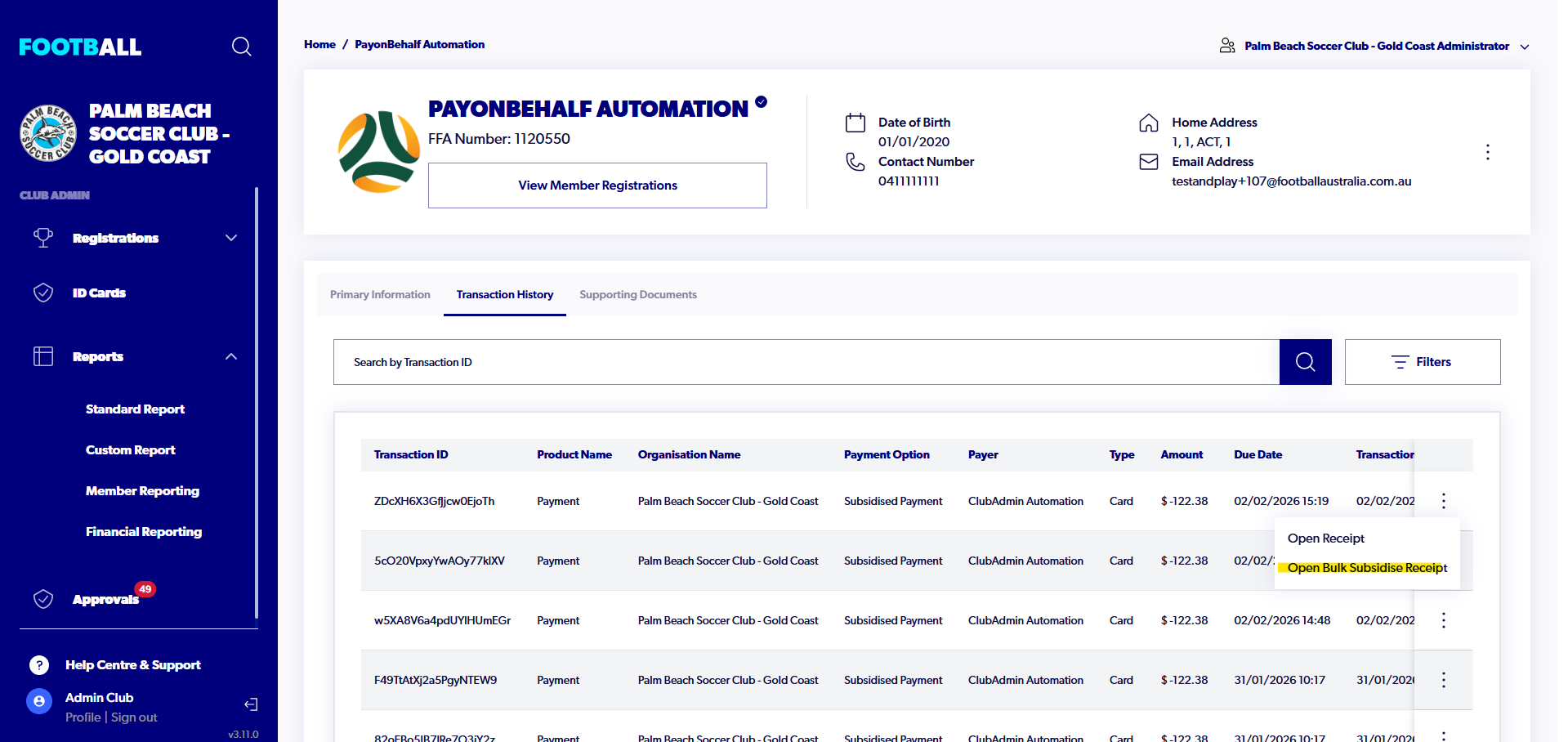Click the Date of Birth calendar icon
1568x742 pixels.
click(x=855, y=123)
